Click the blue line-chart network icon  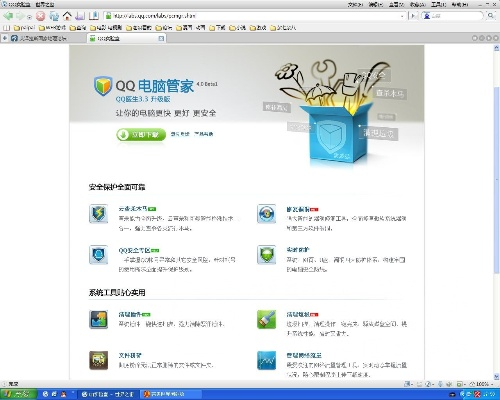point(266,360)
